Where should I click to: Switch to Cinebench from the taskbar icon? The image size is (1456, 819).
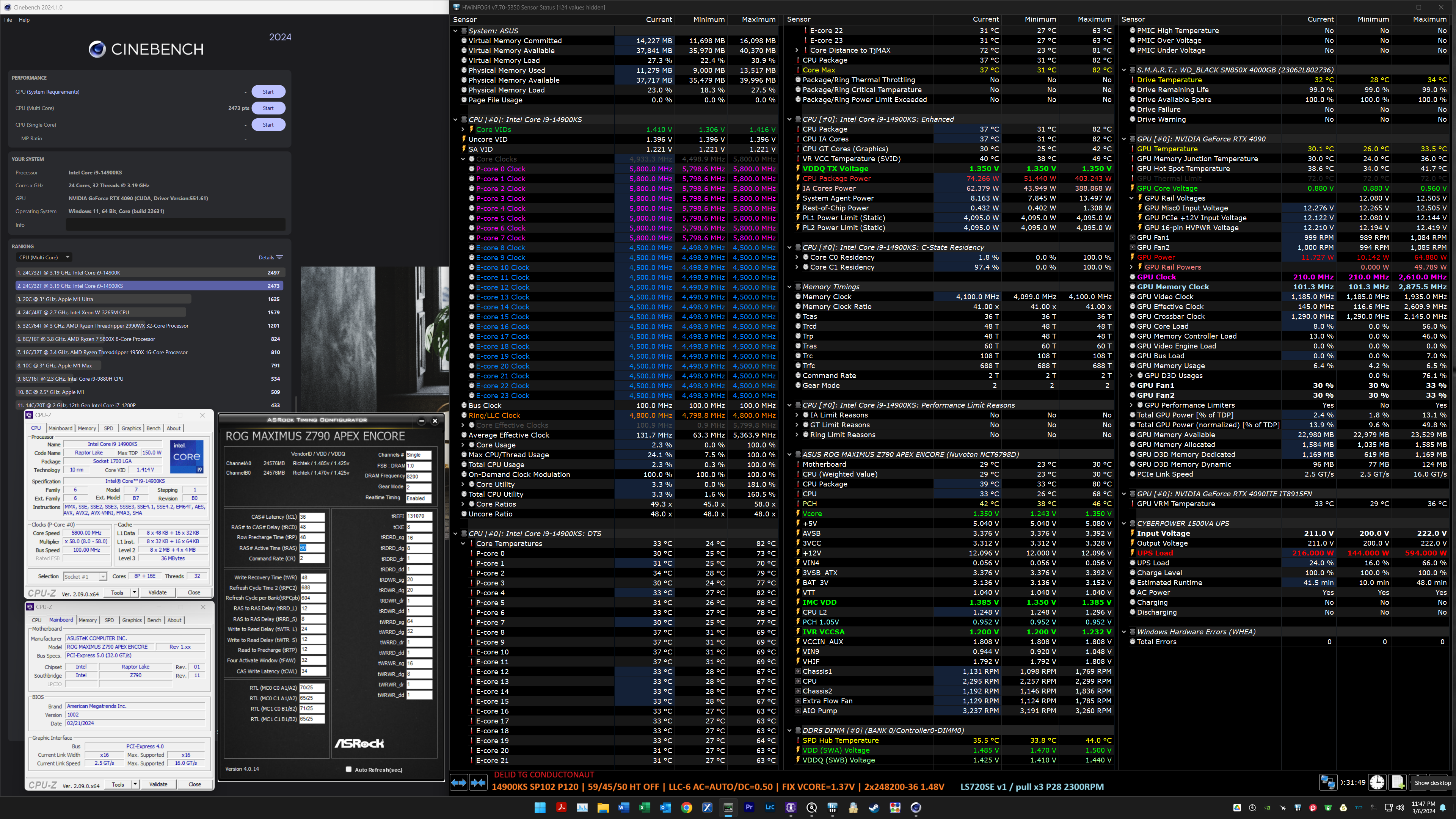pos(916,808)
